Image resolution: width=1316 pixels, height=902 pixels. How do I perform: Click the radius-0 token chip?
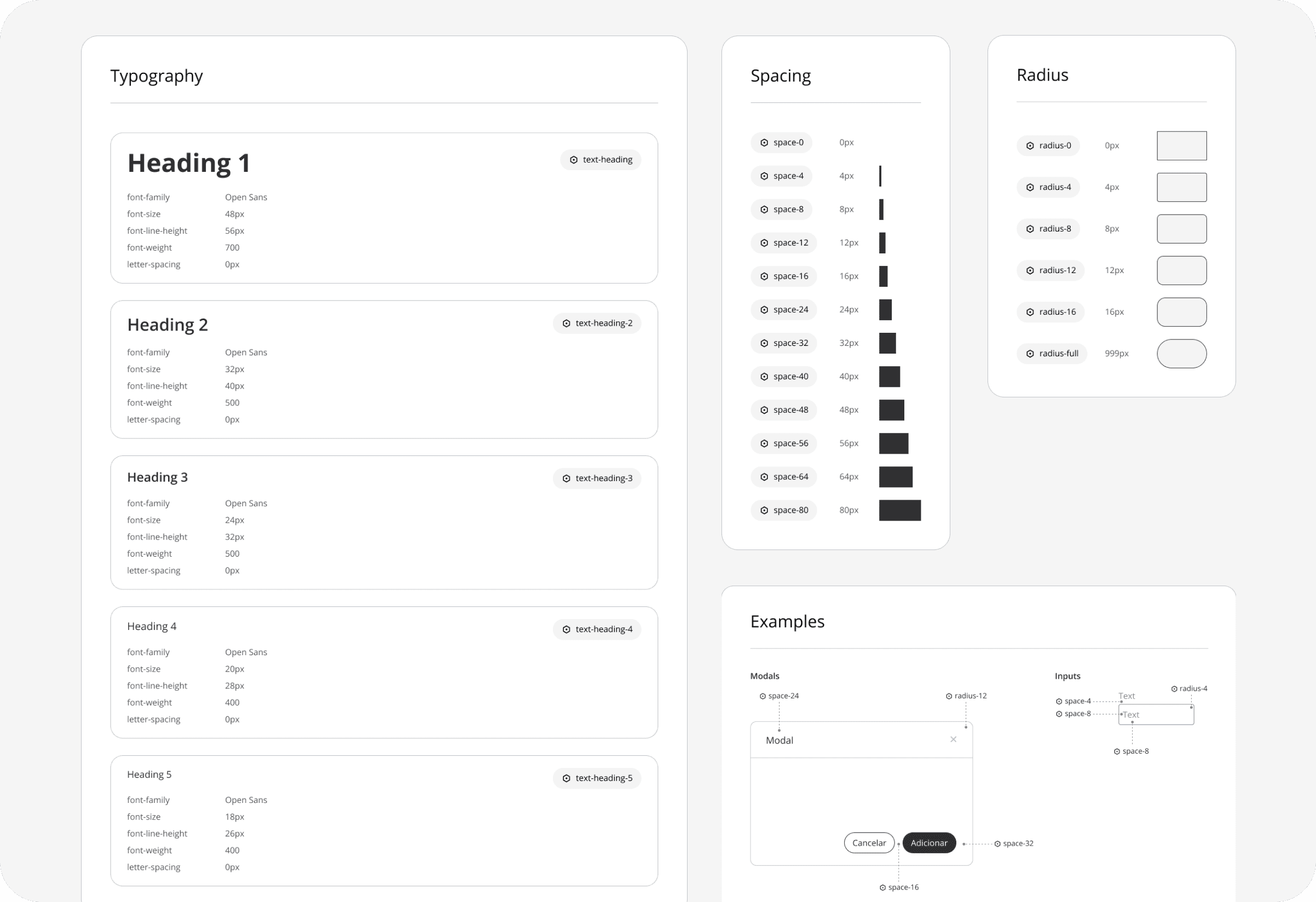(1048, 145)
